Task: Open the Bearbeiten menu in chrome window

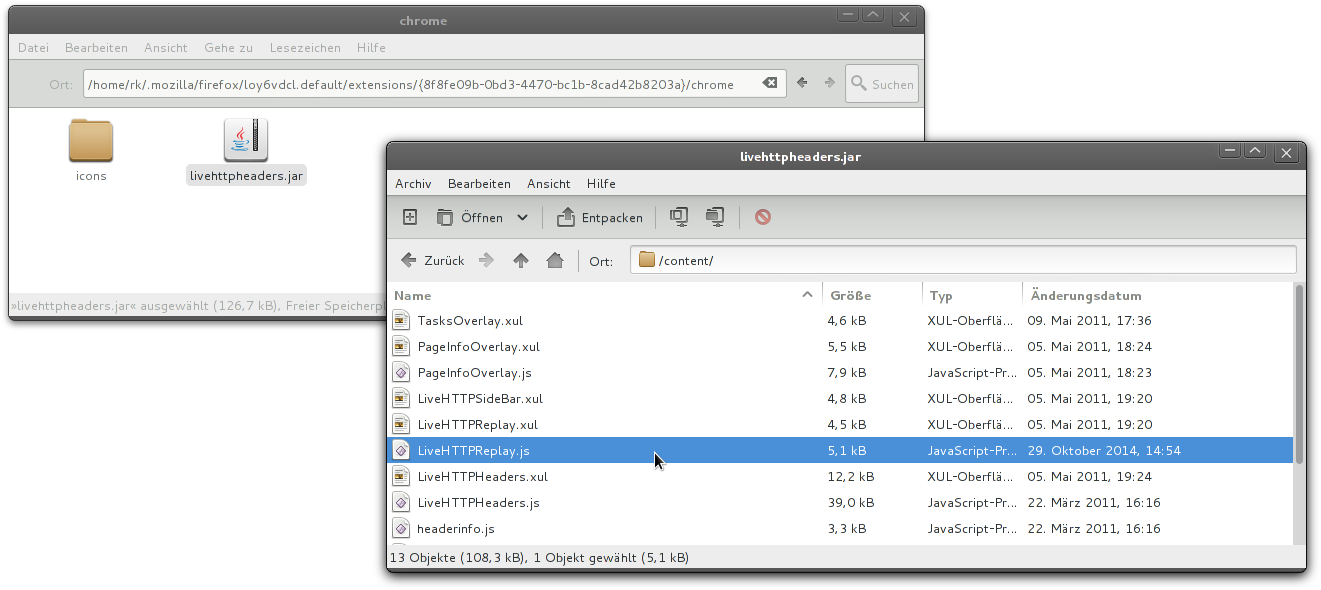Action: (x=96, y=47)
